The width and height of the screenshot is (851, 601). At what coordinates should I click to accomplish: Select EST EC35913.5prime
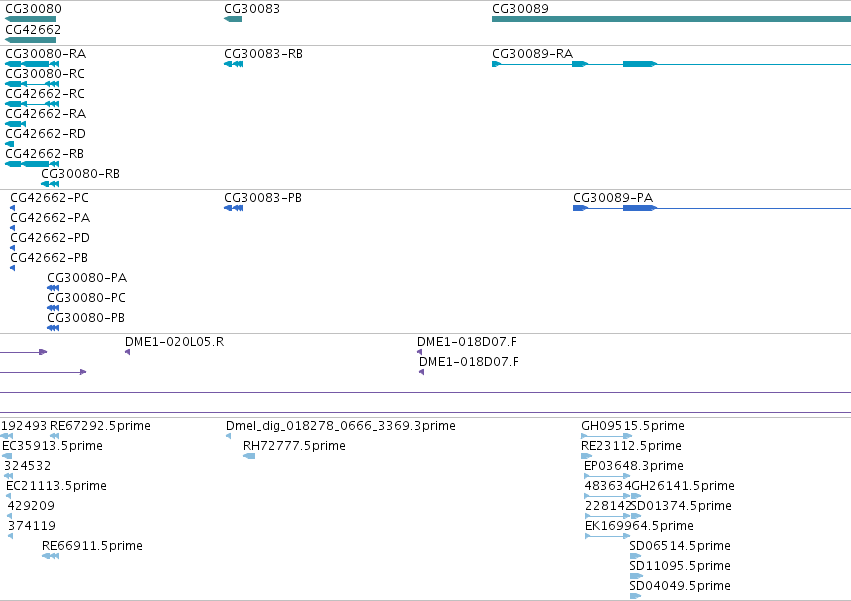coord(53,446)
